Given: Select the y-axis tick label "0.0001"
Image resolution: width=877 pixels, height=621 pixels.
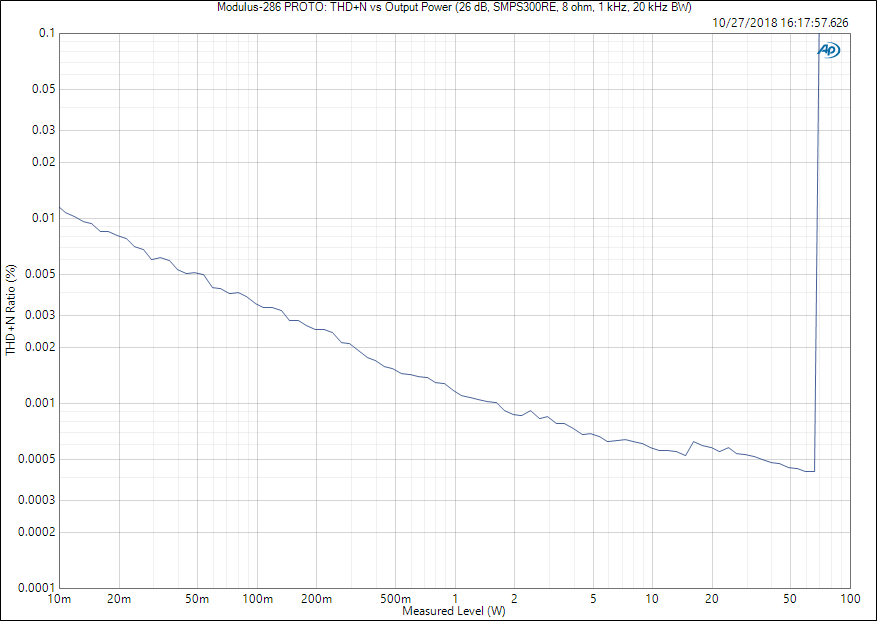Looking at the screenshot, I should point(38,588).
